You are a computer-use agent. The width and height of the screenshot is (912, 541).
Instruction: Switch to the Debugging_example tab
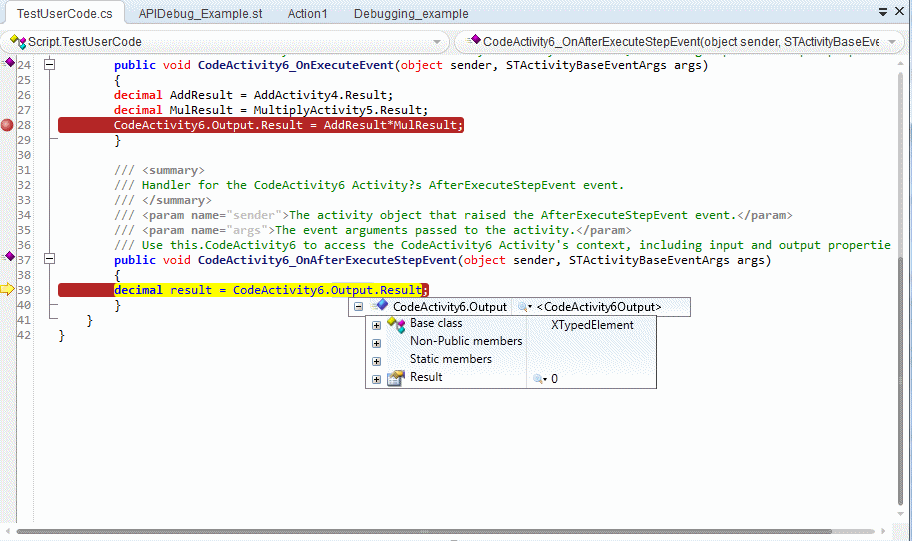(411, 14)
